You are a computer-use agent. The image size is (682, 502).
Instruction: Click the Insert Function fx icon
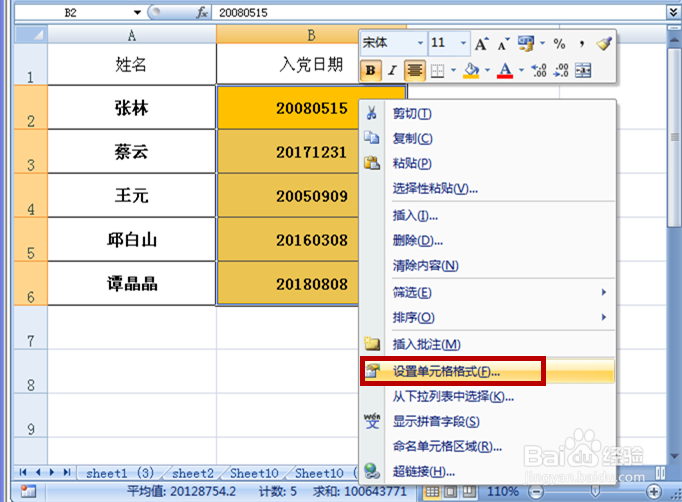[202, 13]
